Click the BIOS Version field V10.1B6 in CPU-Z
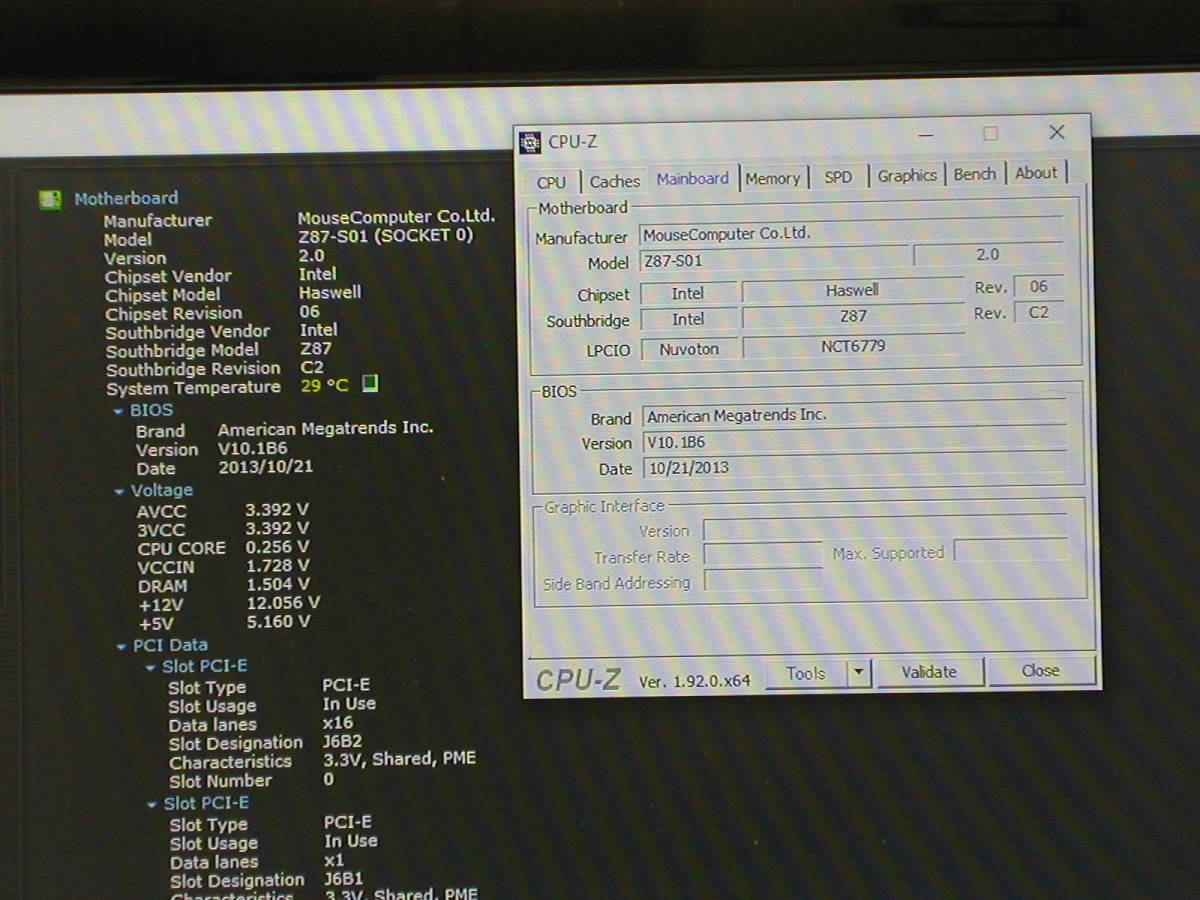 pos(854,441)
